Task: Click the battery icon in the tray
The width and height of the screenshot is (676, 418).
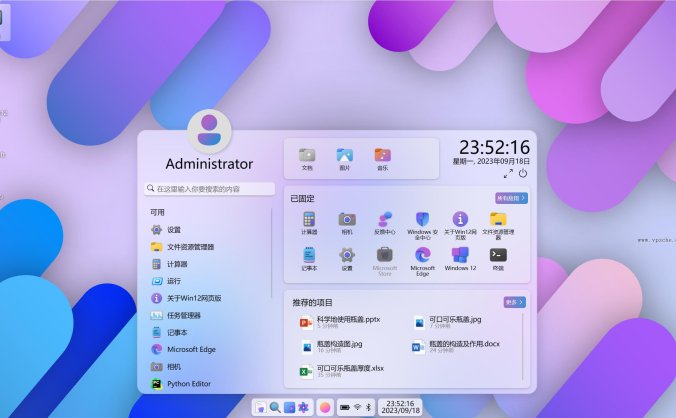Action: 344,407
